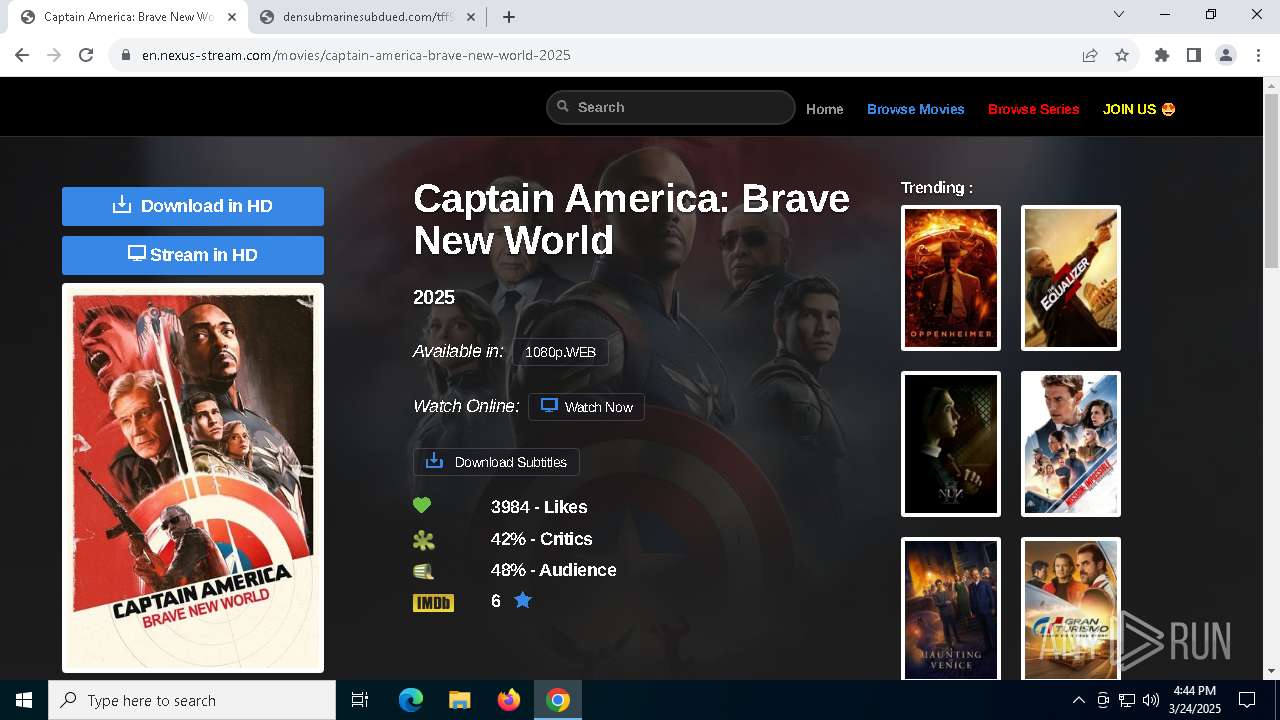Go back with the browser back arrow
This screenshot has height=720, width=1280.
[x=22, y=55]
